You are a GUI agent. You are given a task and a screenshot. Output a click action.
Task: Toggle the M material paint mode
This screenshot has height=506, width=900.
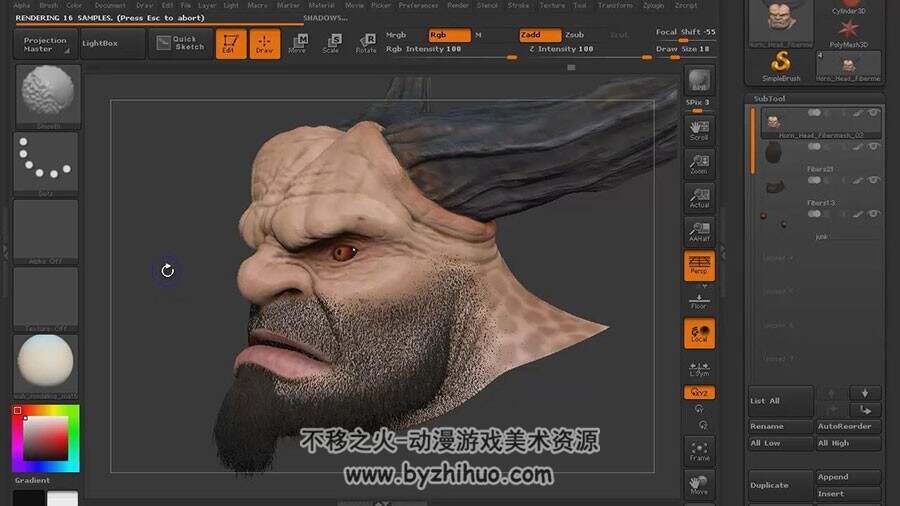[478, 35]
